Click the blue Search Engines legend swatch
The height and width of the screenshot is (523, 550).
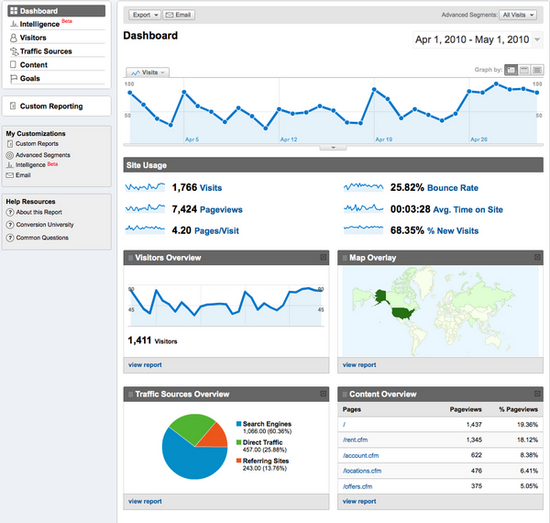click(239, 424)
